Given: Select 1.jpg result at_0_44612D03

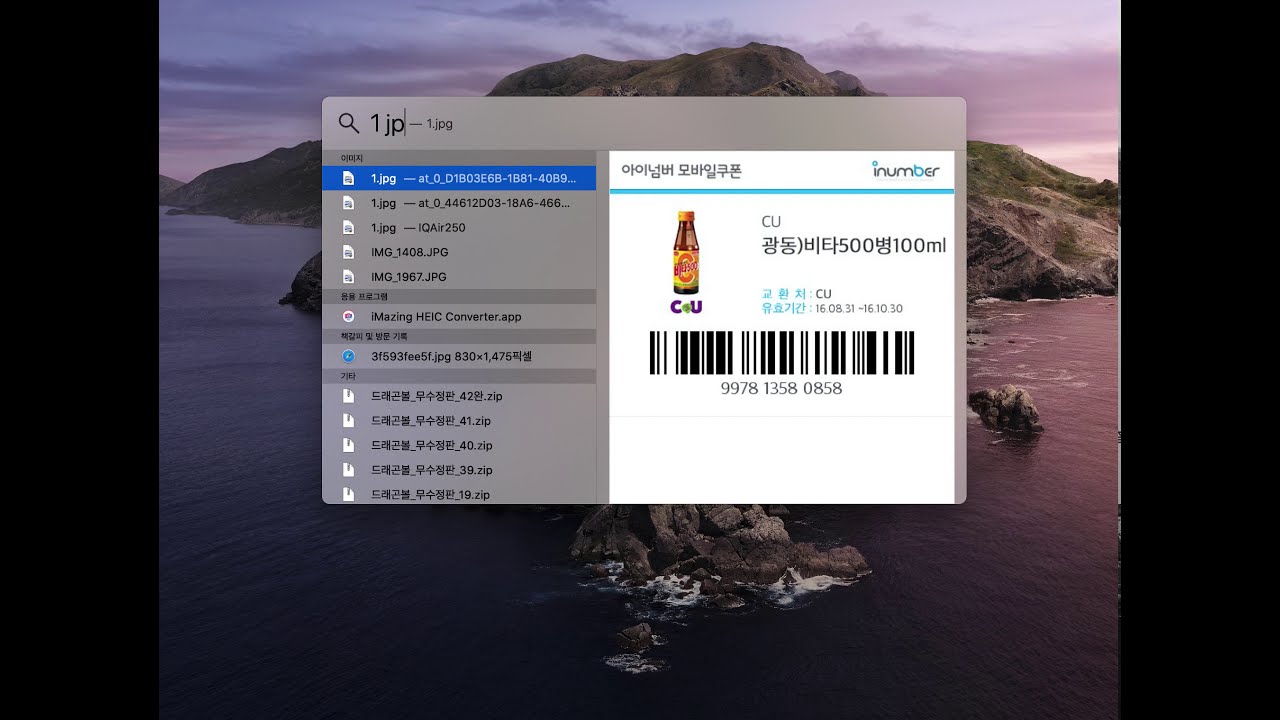Looking at the screenshot, I should [x=459, y=203].
